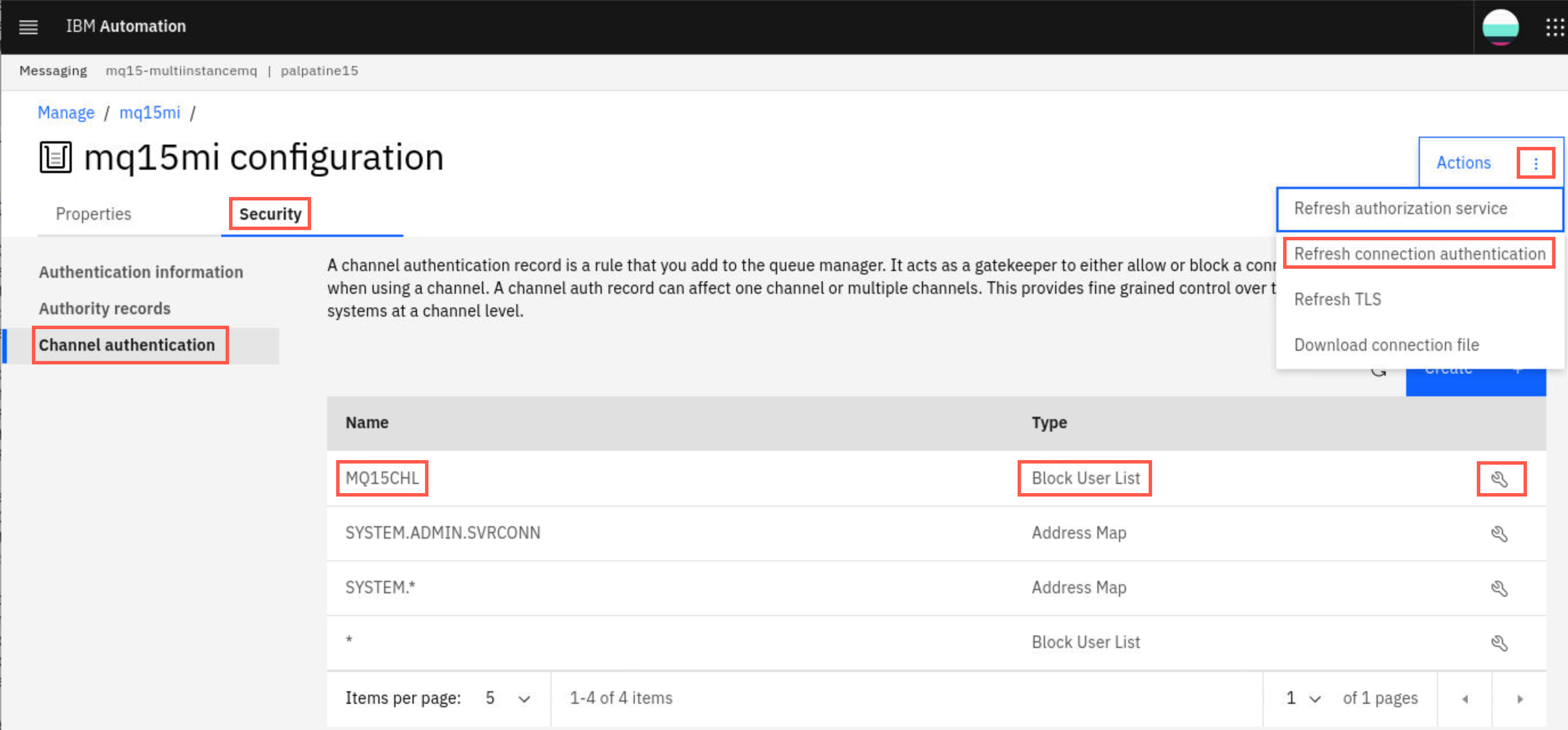The height and width of the screenshot is (730, 1568).
Task: Switch to the Properties tab
Action: tap(93, 214)
